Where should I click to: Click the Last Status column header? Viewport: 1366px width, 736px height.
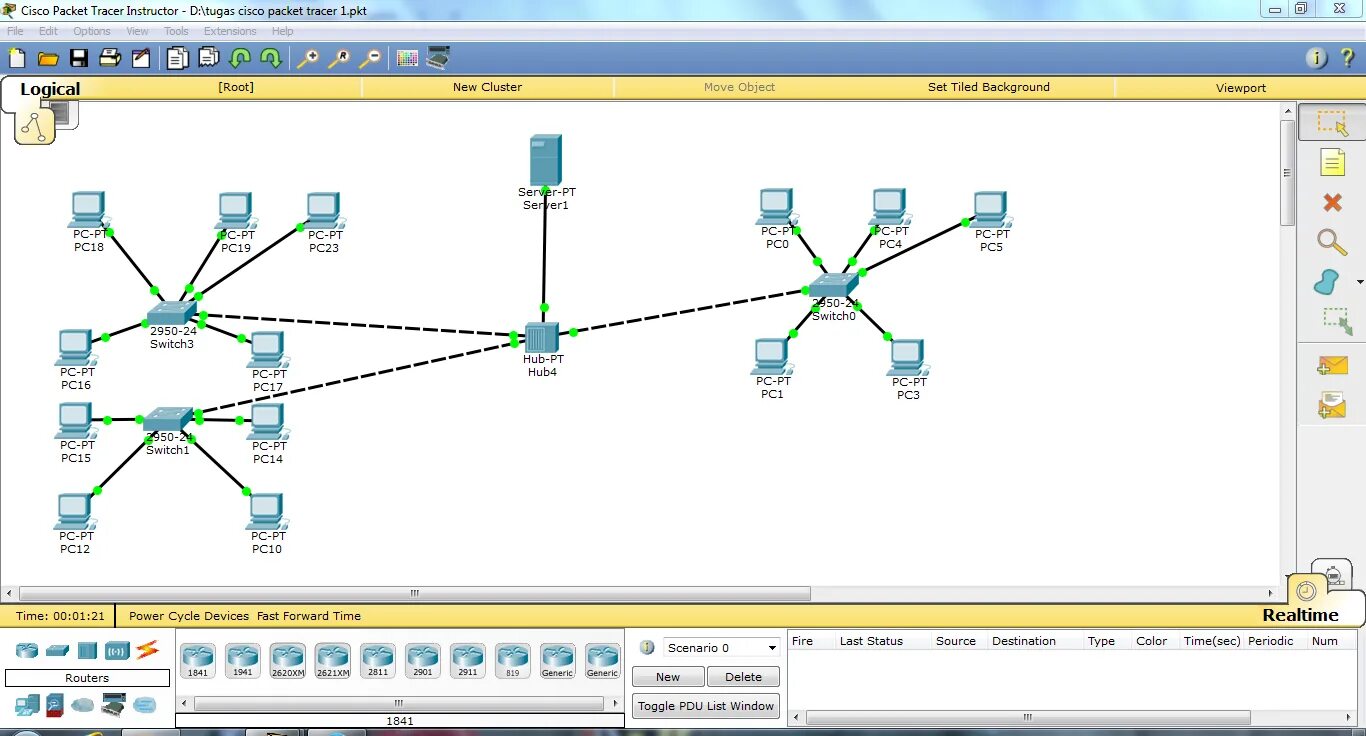click(871, 641)
